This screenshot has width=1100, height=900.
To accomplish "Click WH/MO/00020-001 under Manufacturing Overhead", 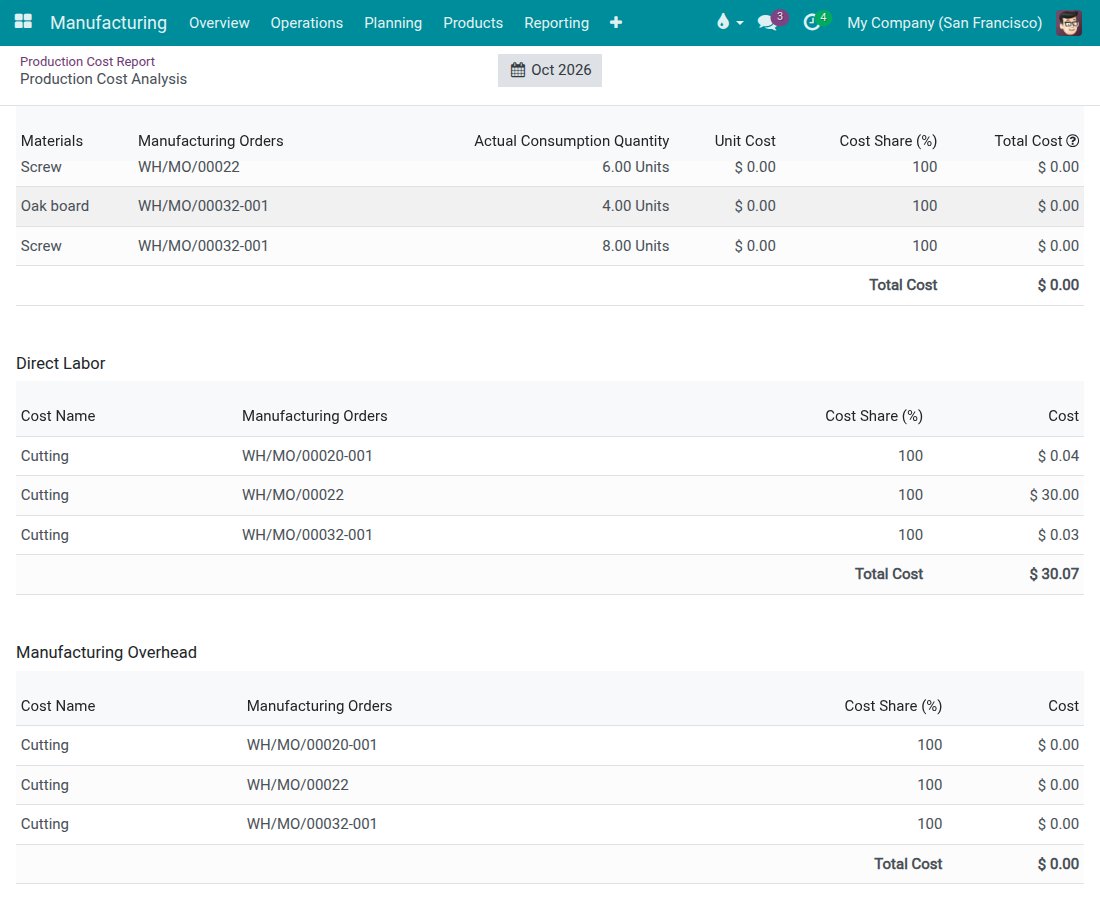I will 311,745.
